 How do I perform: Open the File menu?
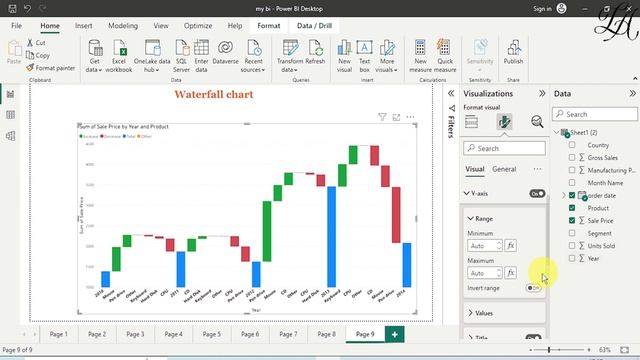tap(16, 26)
